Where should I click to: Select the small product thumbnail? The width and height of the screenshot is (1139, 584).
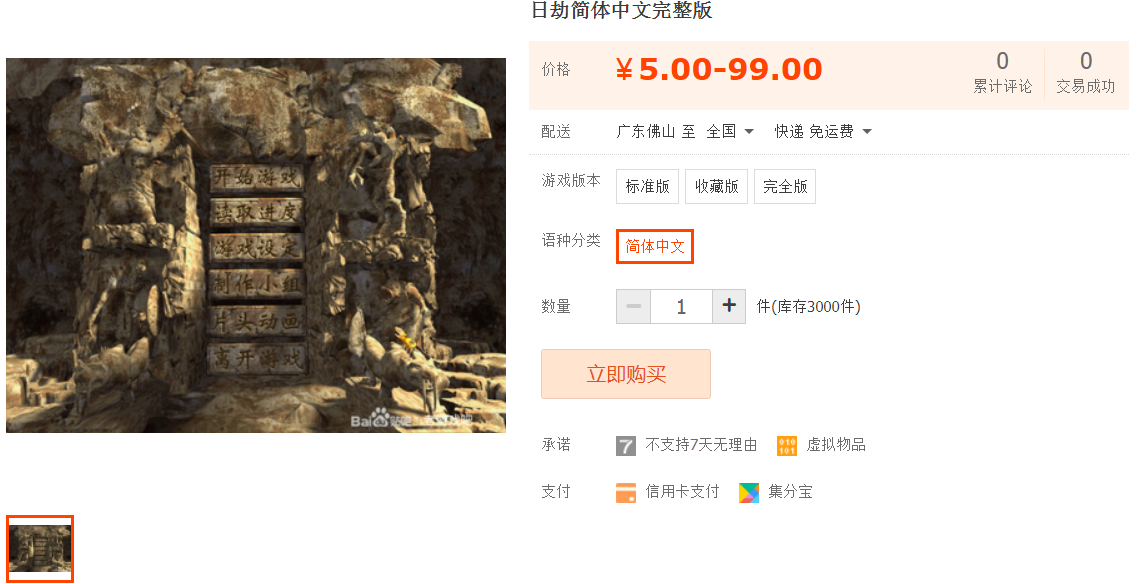click(x=40, y=549)
